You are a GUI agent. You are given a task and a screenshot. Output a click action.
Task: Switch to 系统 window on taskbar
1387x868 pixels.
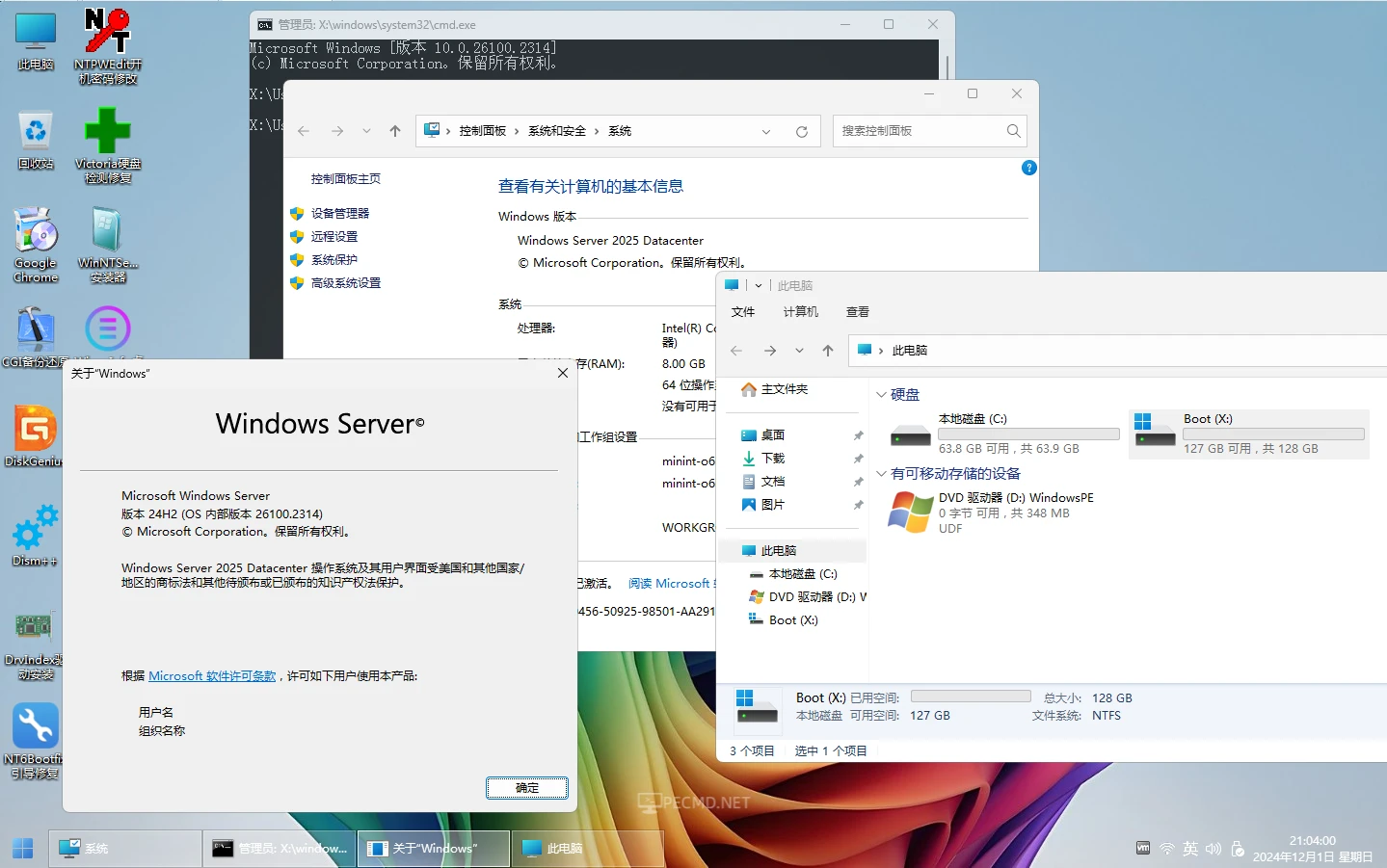tap(125, 848)
